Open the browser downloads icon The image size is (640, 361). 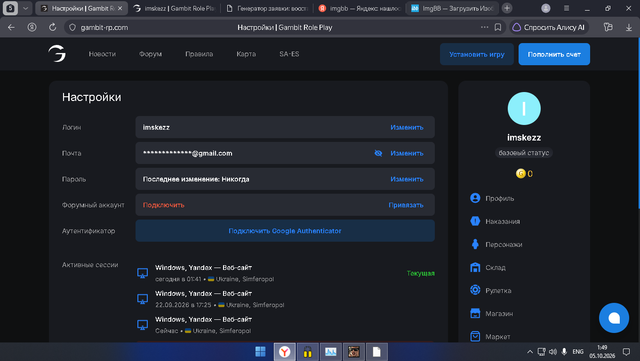[x=629, y=27]
